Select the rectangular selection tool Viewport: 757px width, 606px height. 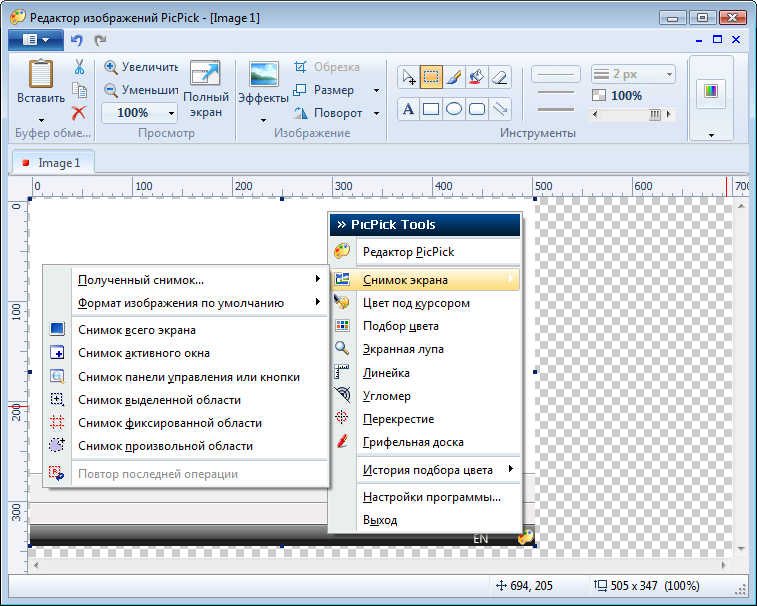(431, 77)
